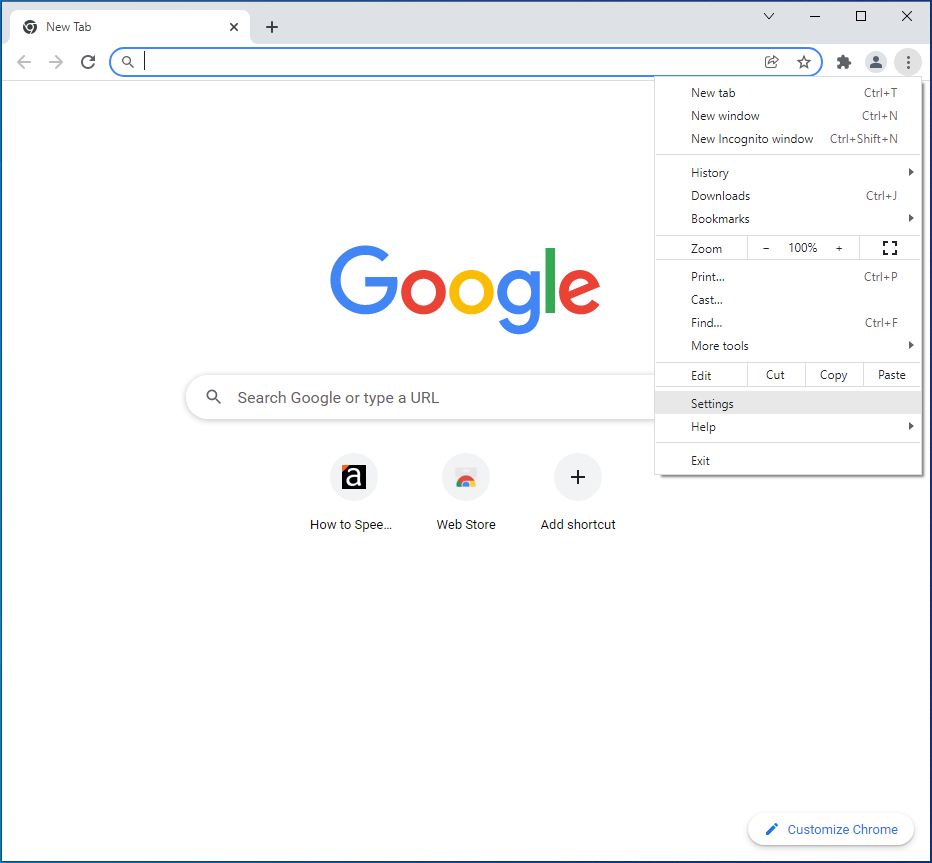This screenshot has height=863, width=932.
Task: Select Settings from the menu
Action: (x=712, y=403)
